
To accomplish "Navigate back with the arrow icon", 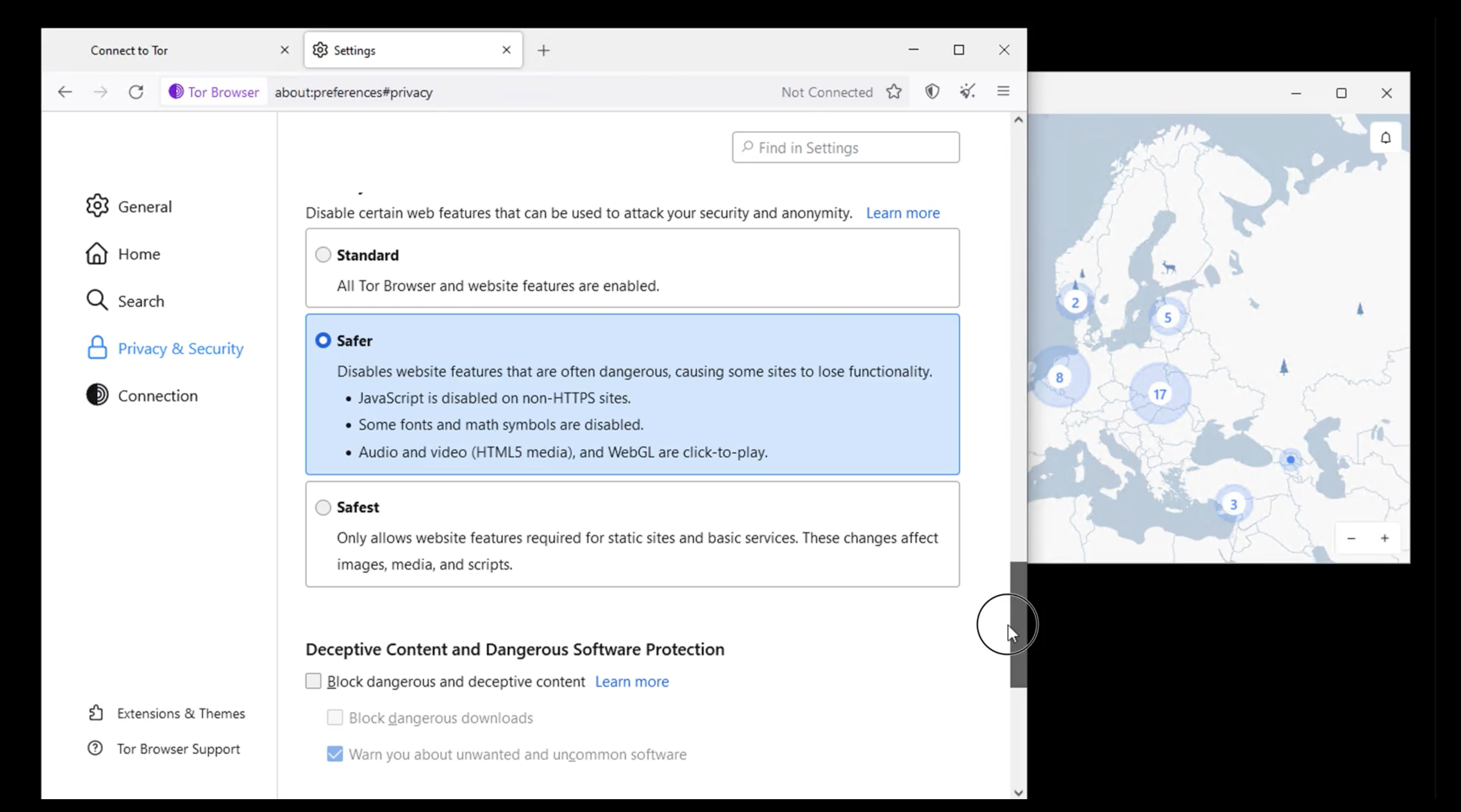I will (65, 91).
